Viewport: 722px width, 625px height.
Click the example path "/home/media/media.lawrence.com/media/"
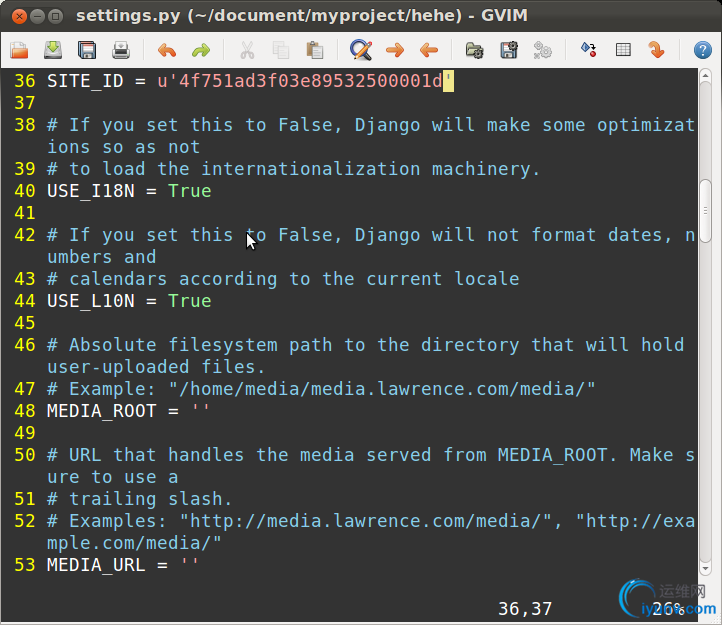(382, 389)
